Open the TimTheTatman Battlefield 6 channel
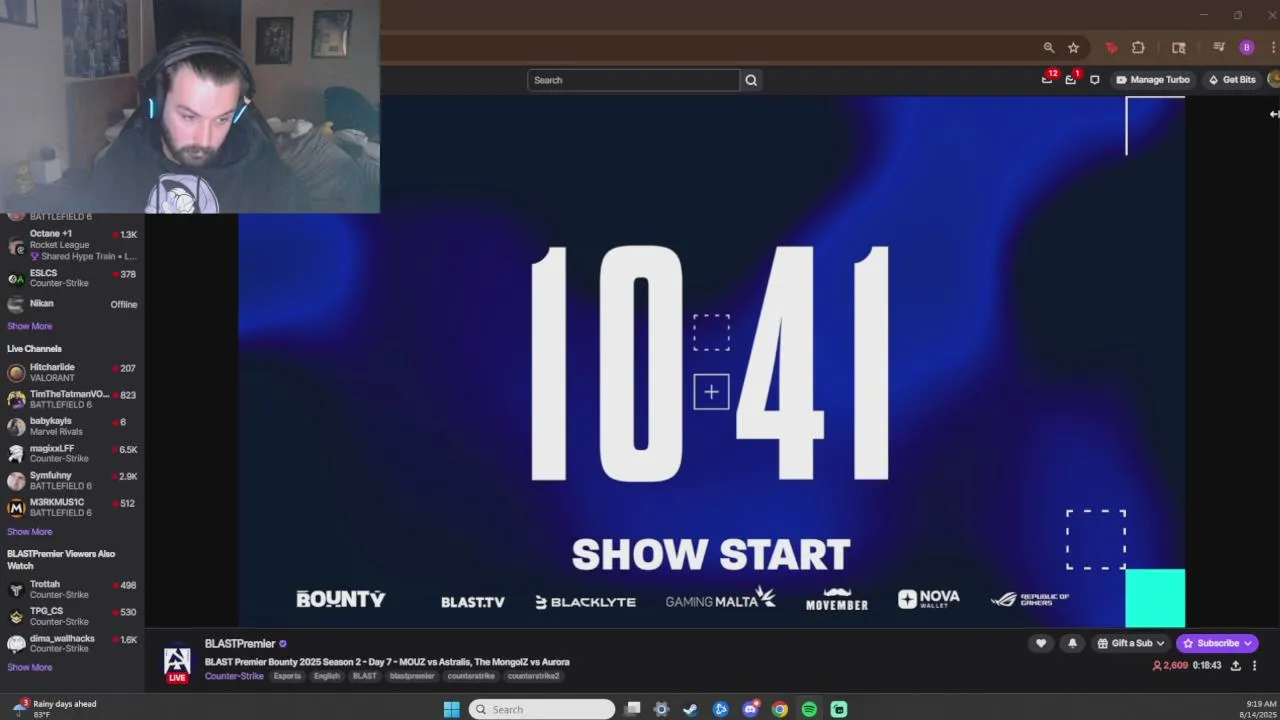Image resolution: width=1280 pixels, height=720 pixels. click(72, 399)
